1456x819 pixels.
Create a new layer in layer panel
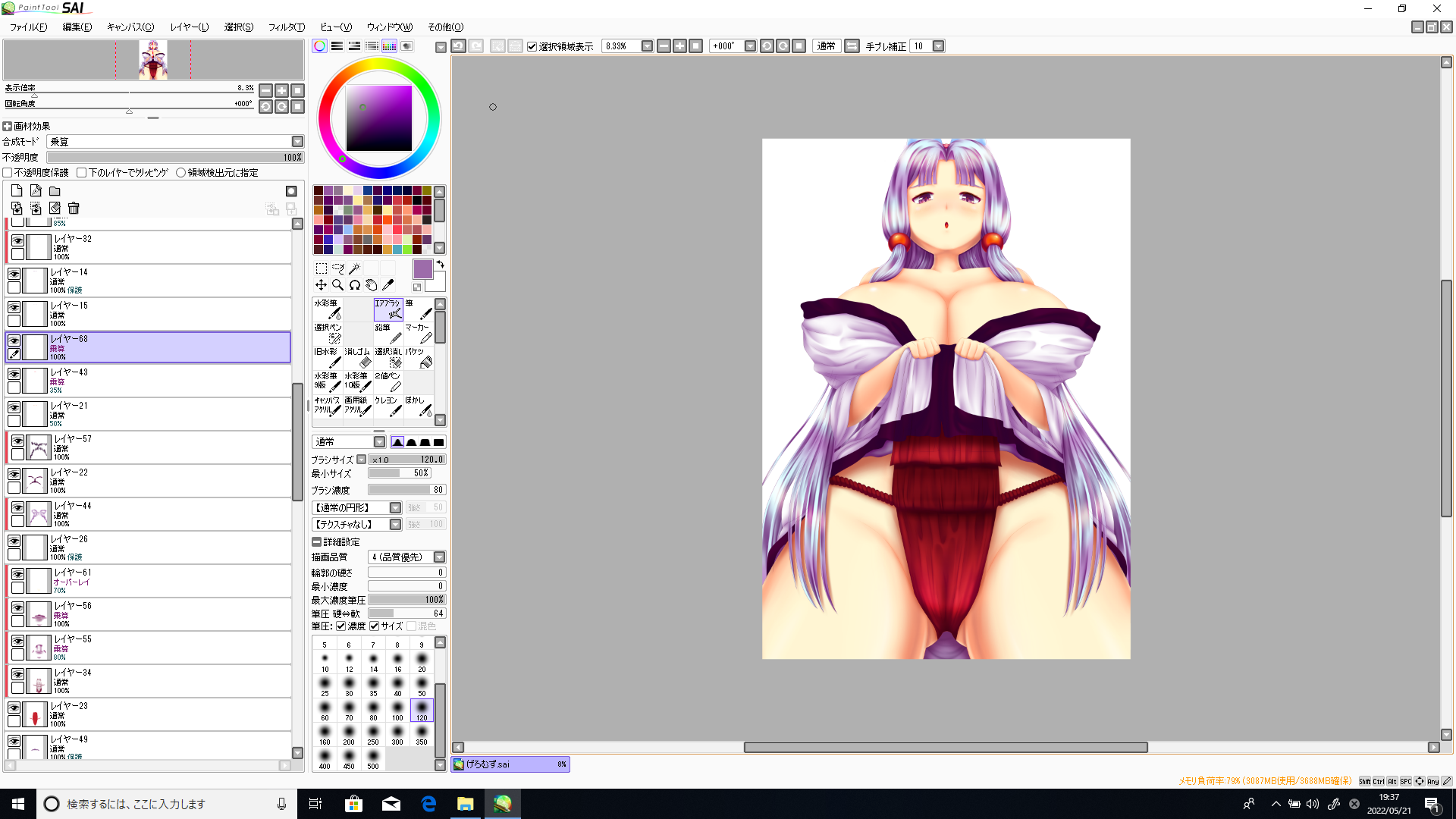[17, 191]
